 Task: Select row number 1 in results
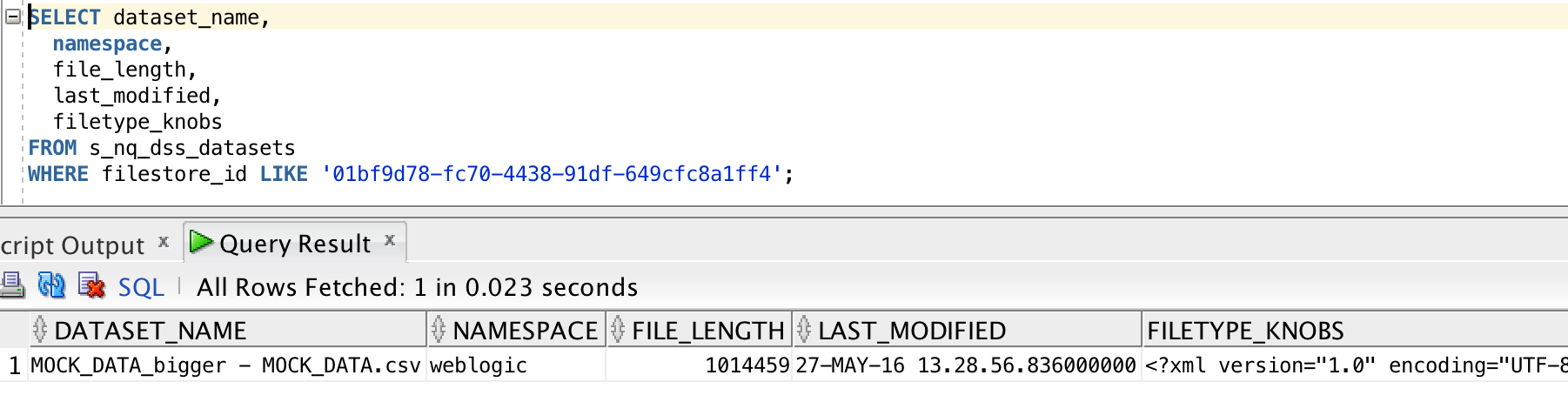pyautogui.click(x=14, y=366)
